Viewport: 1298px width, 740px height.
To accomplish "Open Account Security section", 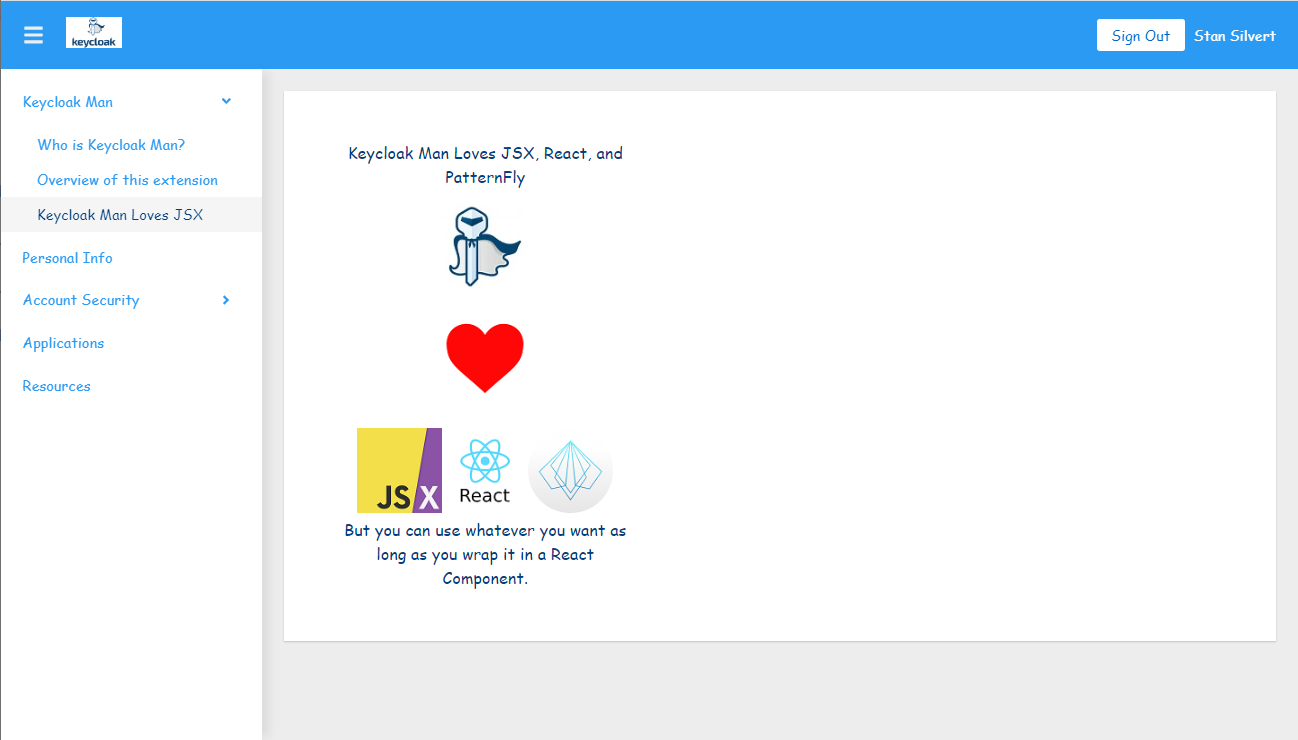I will 81,300.
